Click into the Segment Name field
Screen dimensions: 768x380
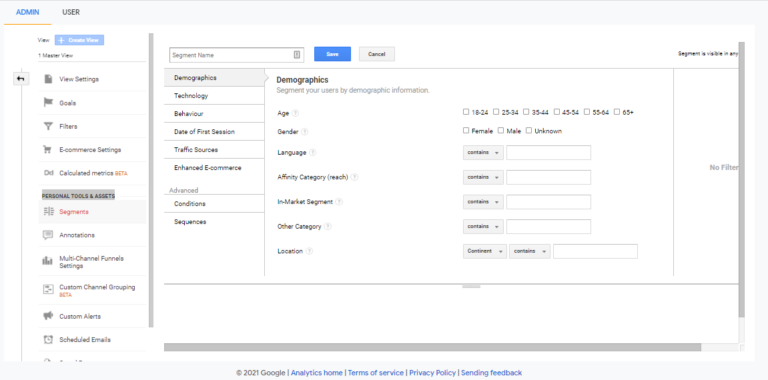(x=237, y=55)
